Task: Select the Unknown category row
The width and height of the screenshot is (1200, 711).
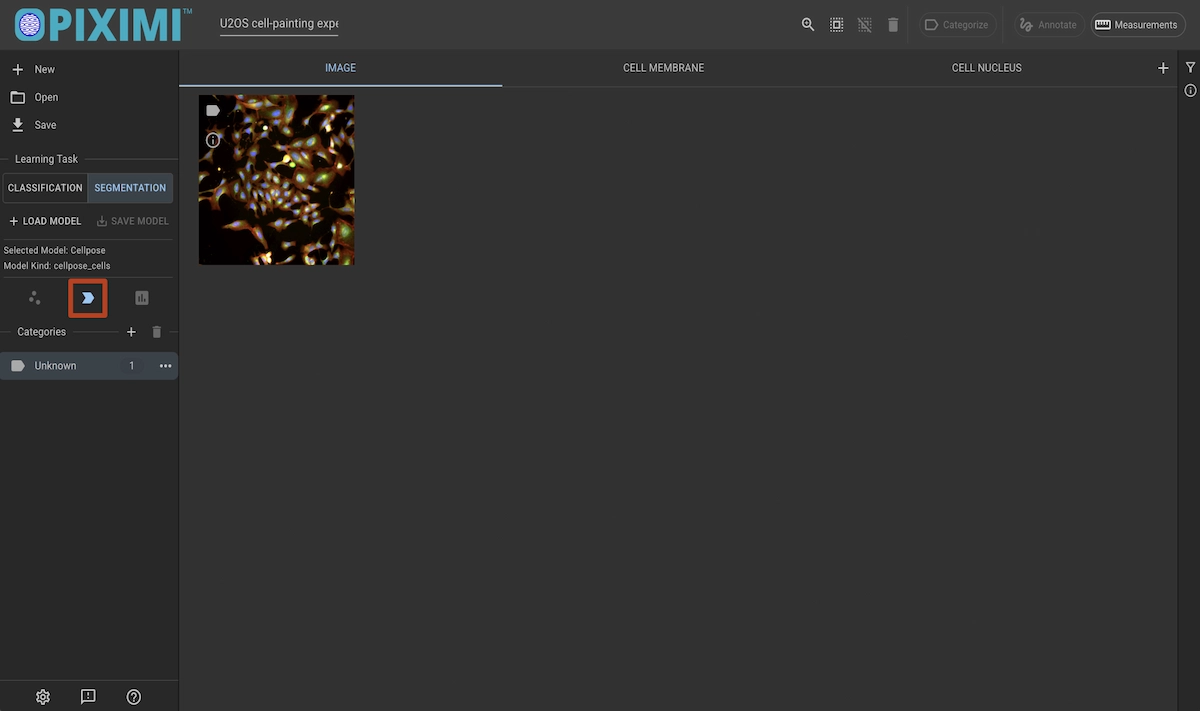Action: [x=89, y=366]
